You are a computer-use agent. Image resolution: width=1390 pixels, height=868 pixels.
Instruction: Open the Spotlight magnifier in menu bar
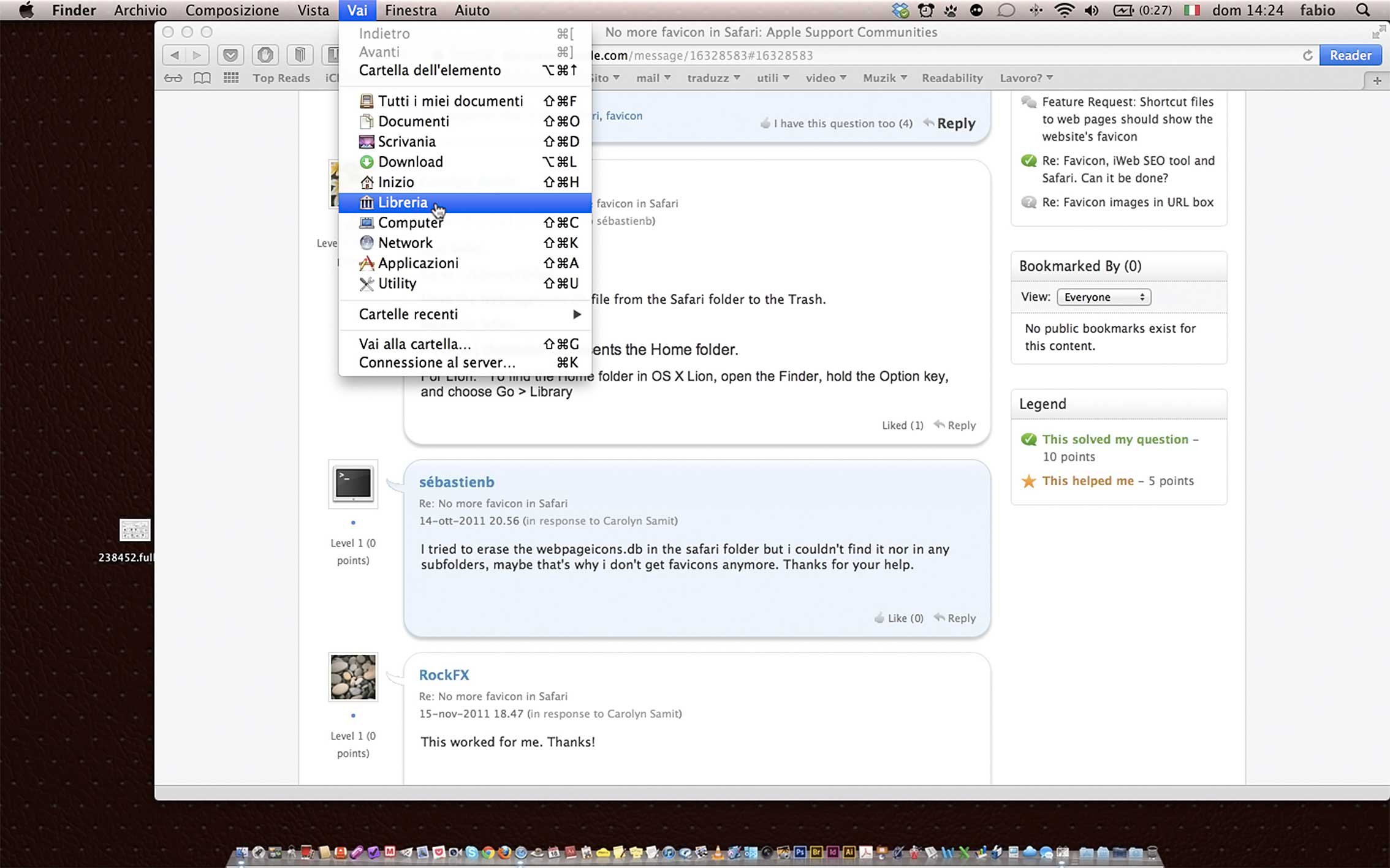coord(1362,10)
